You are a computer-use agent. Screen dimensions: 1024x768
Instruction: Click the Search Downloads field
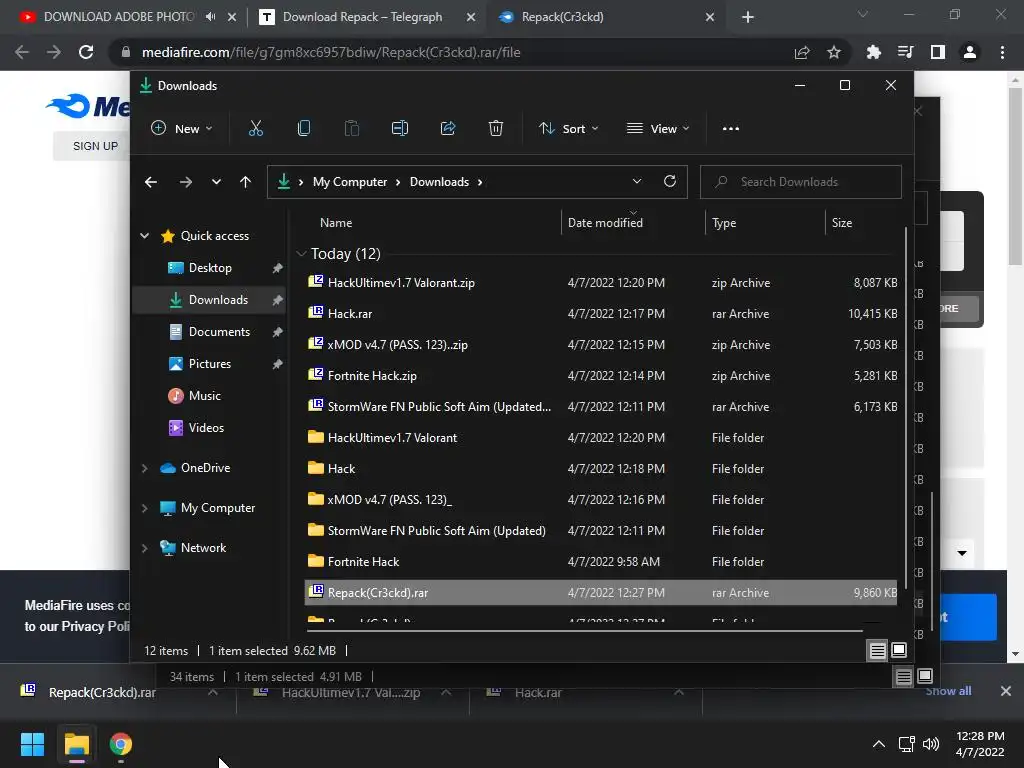click(x=801, y=182)
